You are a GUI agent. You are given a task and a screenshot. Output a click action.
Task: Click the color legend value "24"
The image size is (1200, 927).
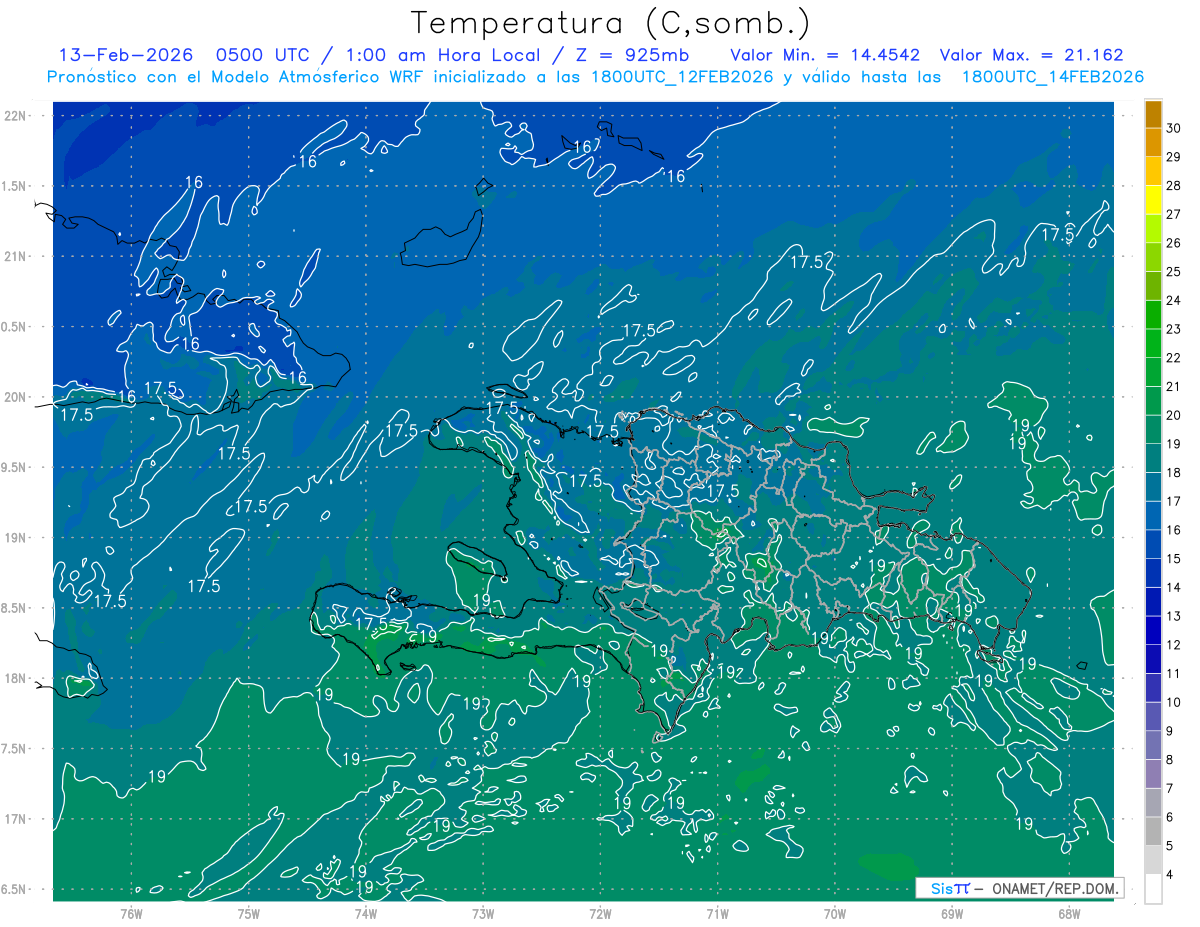(1173, 300)
